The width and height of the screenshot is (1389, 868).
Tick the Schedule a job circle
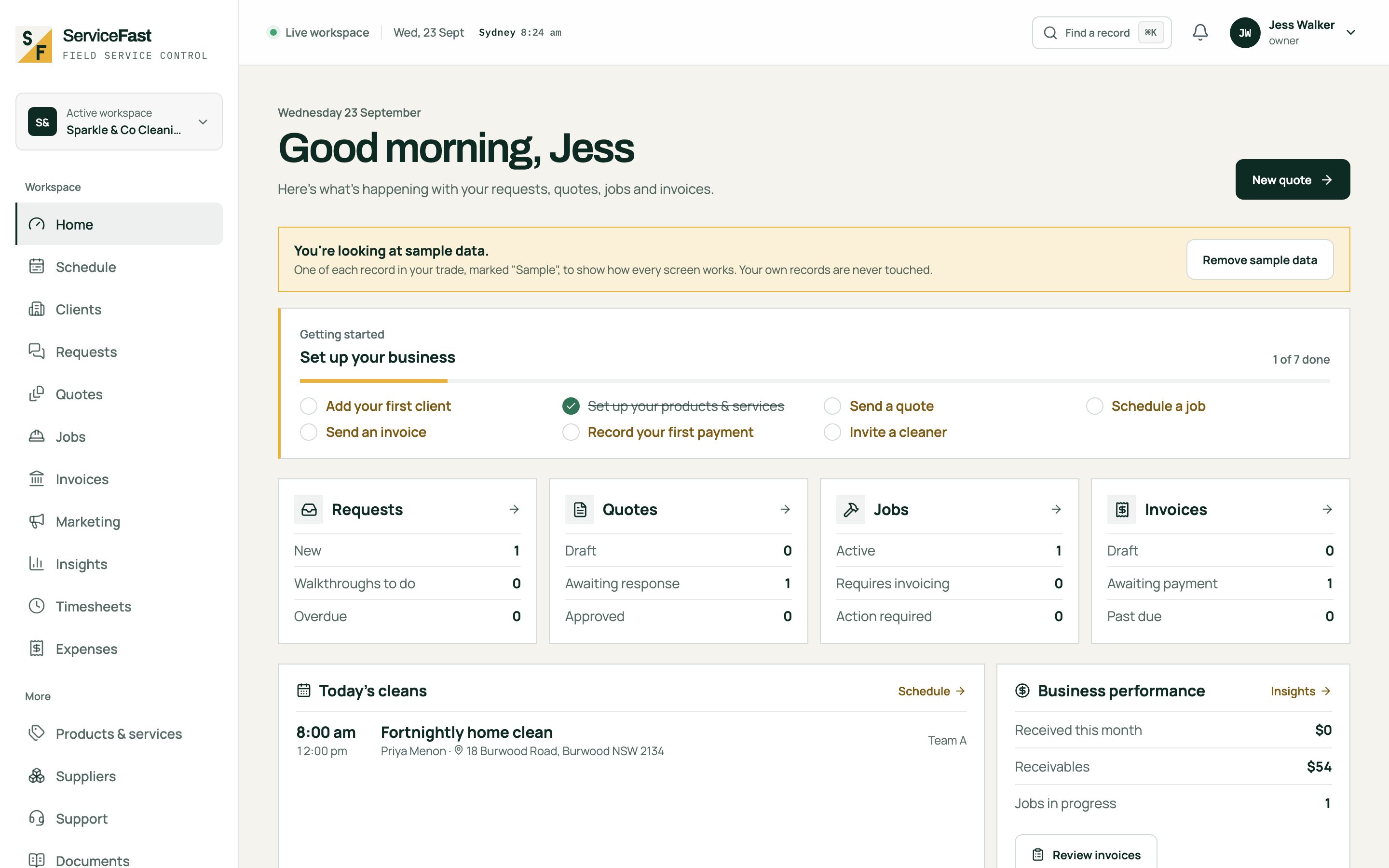[x=1094, y=407]
